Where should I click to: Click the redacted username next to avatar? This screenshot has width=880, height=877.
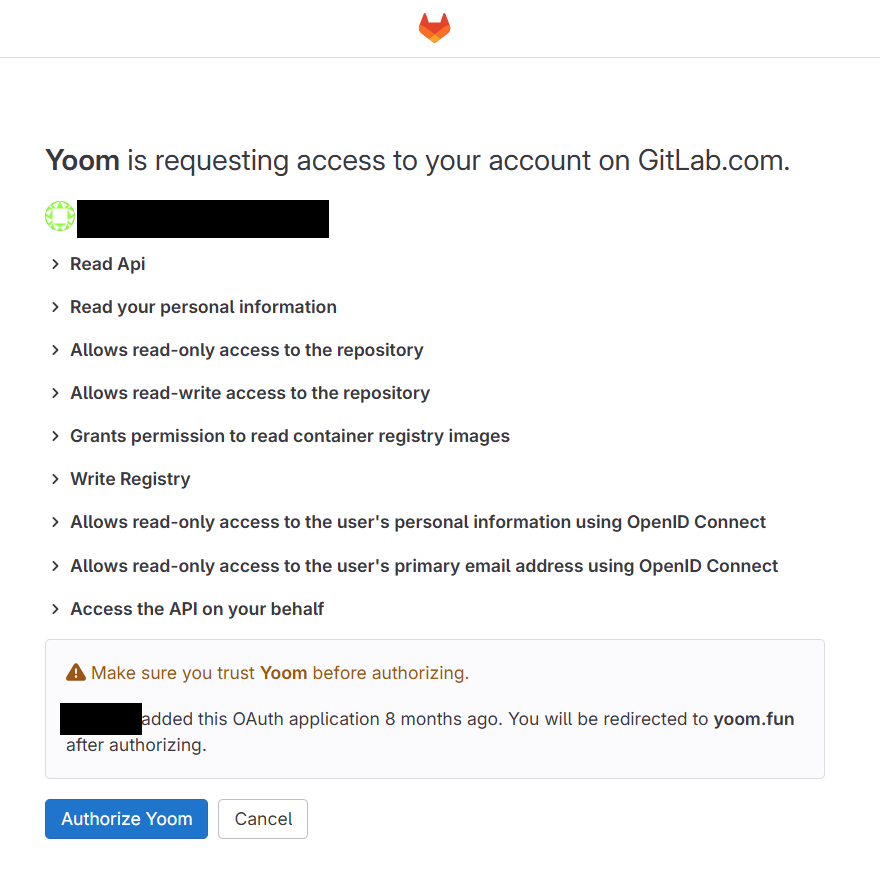pos(203,219)
